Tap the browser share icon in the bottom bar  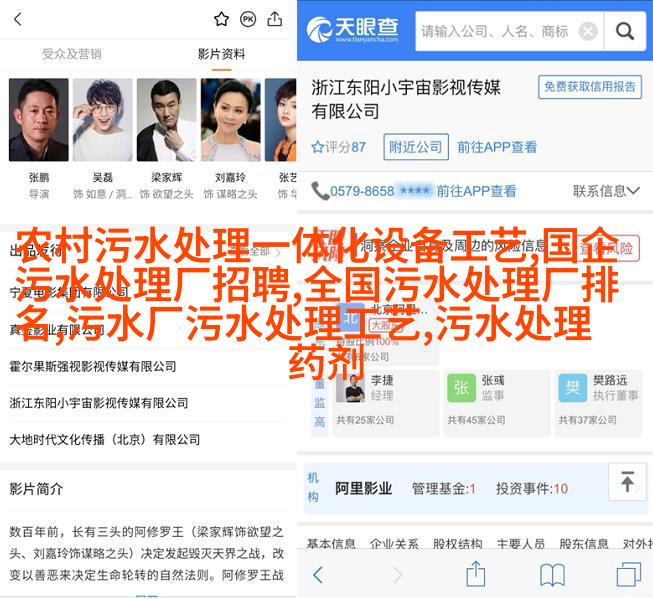pyautogui.click(x=476, y=574)
